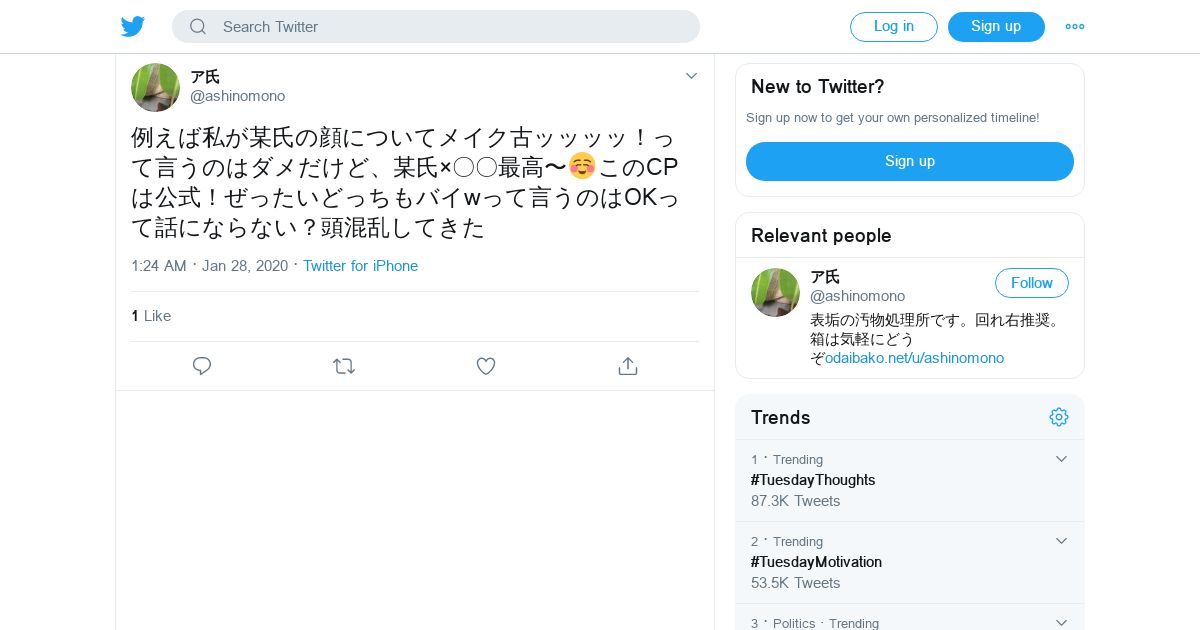This screenshot has width=1200, height=630.
Task: Open Trends settings gear icon
Action: (x=1059, y=417)
